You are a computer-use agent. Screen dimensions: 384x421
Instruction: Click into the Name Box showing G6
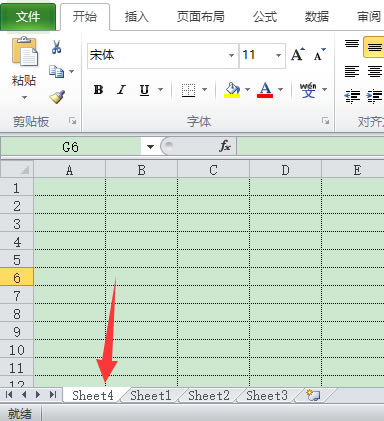[x=71, y=147]
